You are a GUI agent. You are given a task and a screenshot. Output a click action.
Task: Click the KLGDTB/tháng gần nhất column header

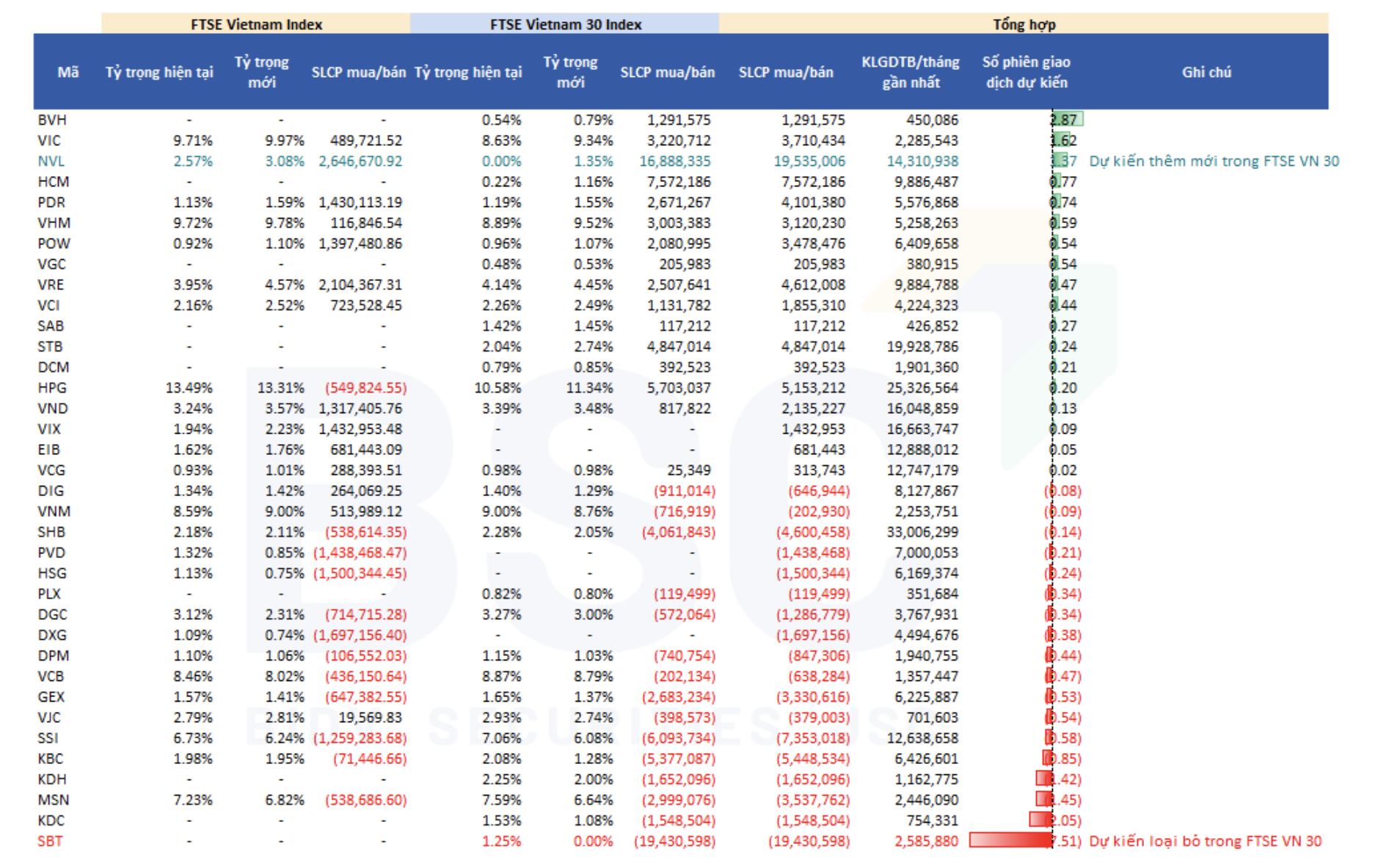tap(910, 72)
